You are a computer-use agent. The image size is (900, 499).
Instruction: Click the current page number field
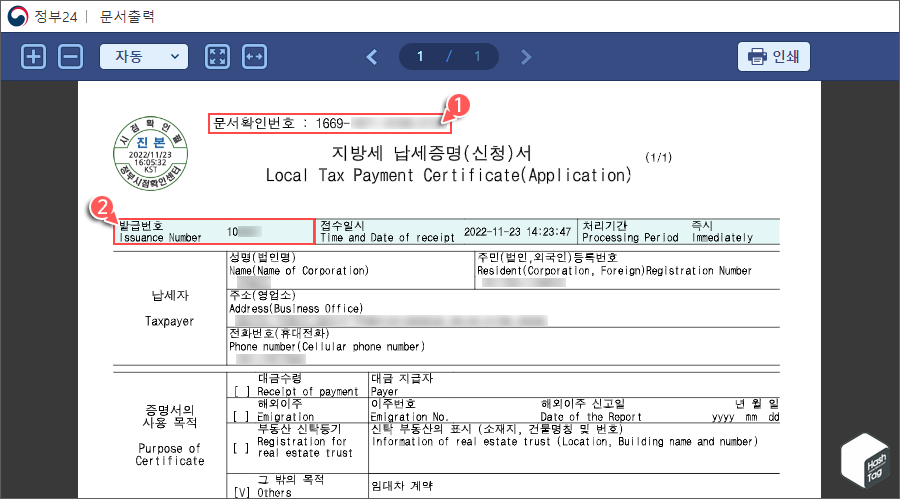(420, 56)
